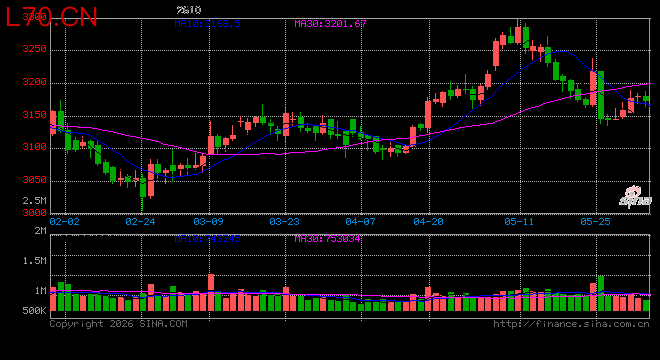Click the 1.5M volume axis label
This screenshot has height=360, width=660.
[35, 261]
